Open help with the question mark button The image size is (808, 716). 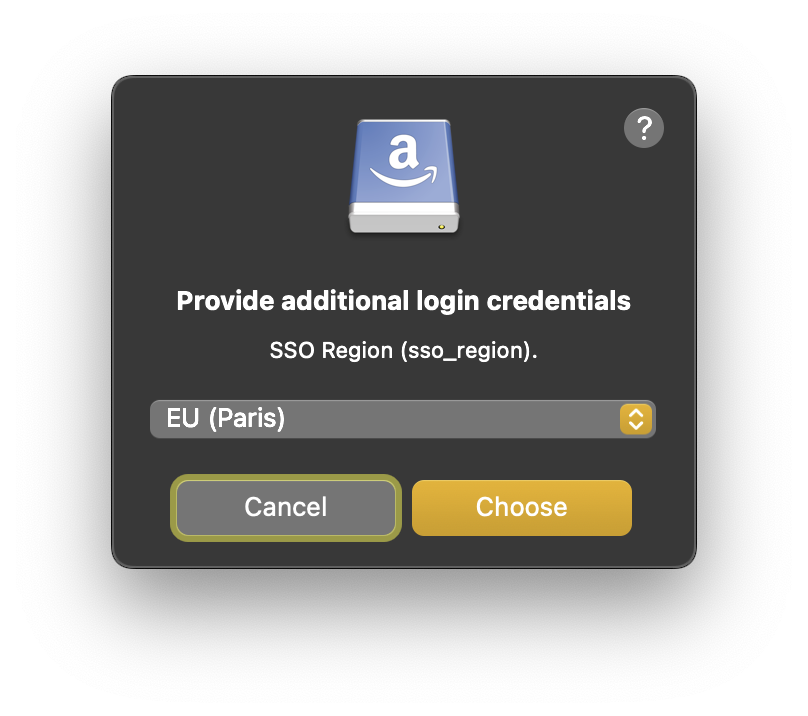[x=644, y=128]
